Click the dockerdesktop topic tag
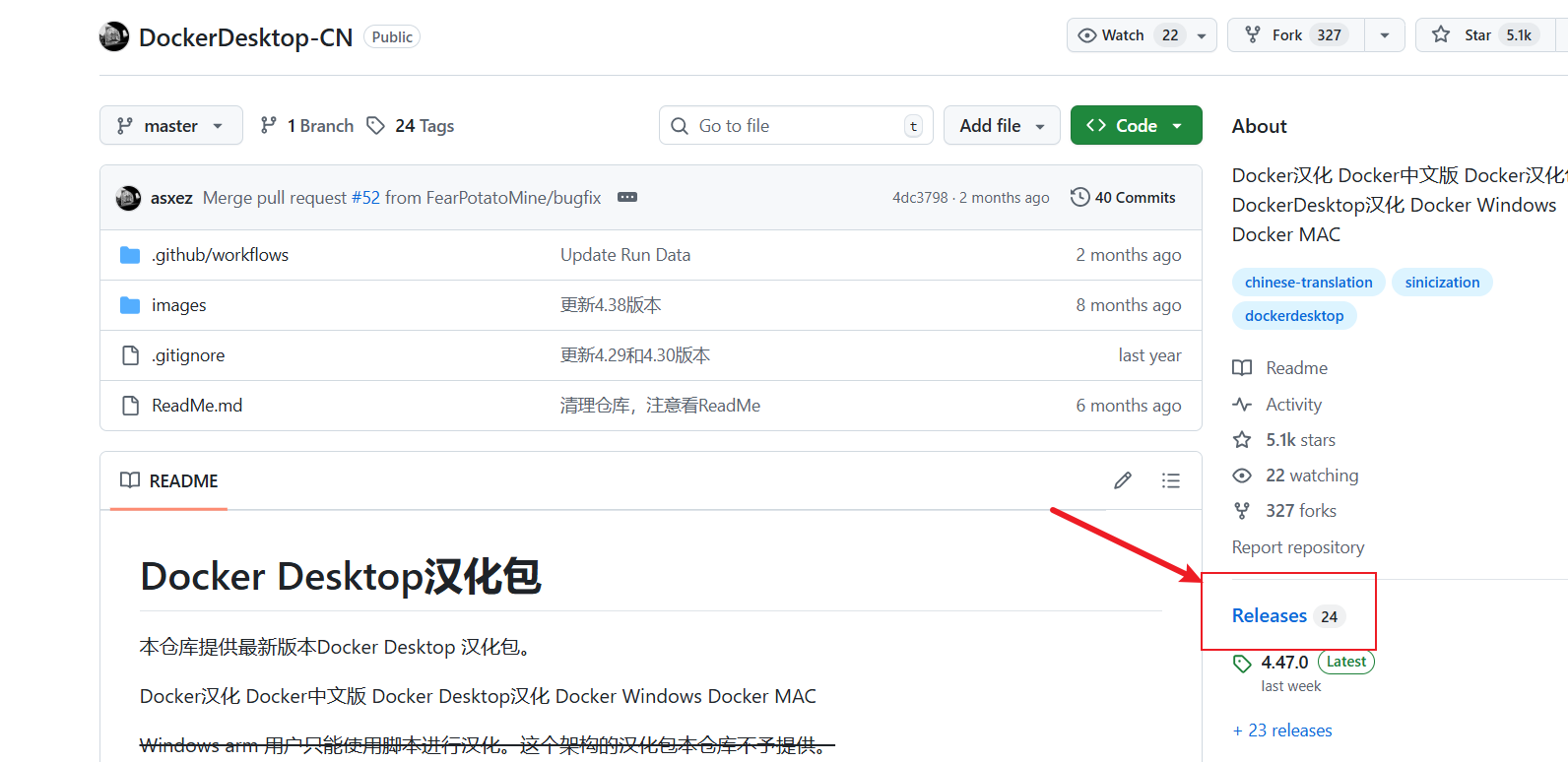The width and height of the screenshot is (1568, 762). tap(1294, 316)
